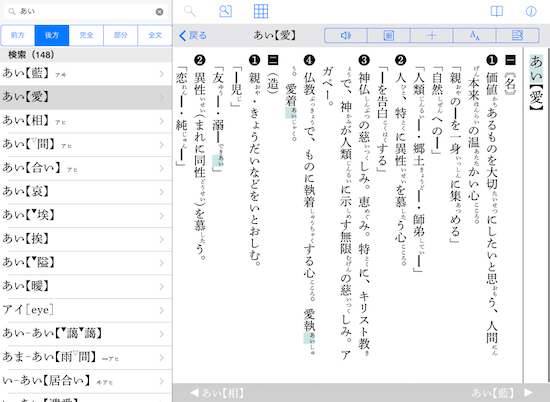The height and width of the screenshot is (402, 550).
Task: Add bookmark with the plus icon
Action: (x=432, y=35)
